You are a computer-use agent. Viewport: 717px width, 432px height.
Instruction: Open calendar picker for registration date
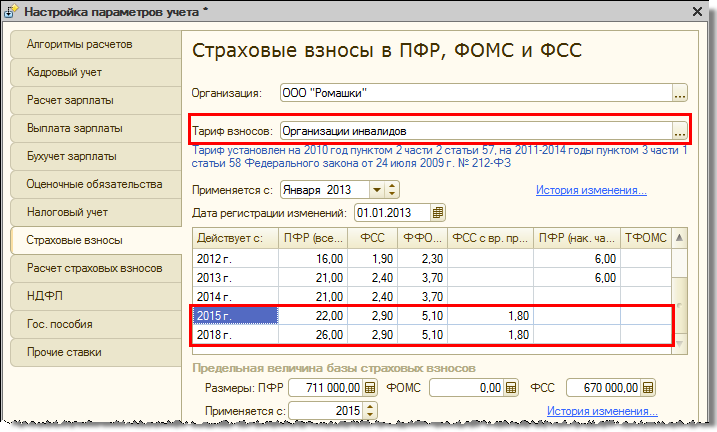[x=438, y=213]
